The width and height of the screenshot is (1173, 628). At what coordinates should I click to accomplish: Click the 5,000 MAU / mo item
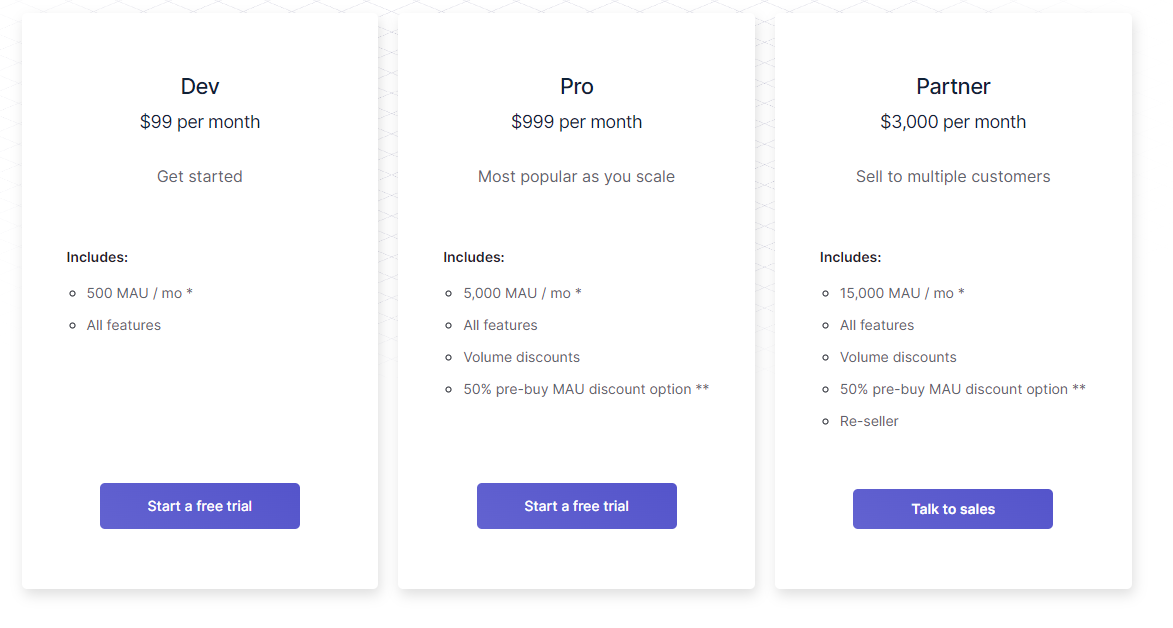click(x=522, y=293)
